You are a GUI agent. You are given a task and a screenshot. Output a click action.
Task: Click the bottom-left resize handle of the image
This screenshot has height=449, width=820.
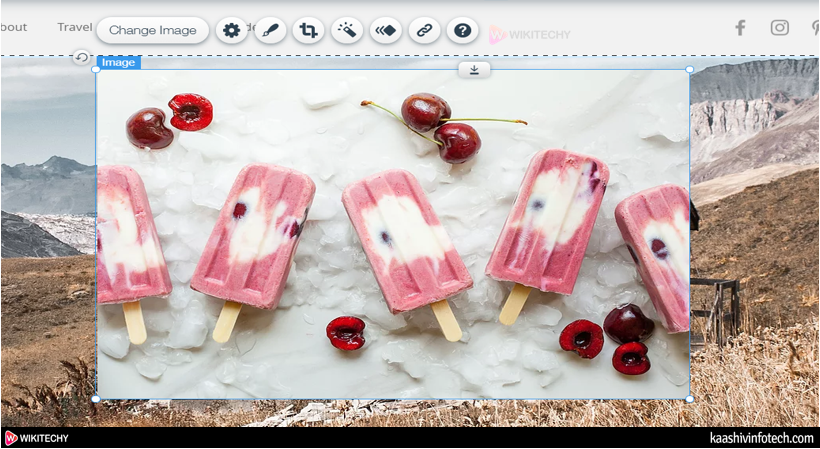96,399
